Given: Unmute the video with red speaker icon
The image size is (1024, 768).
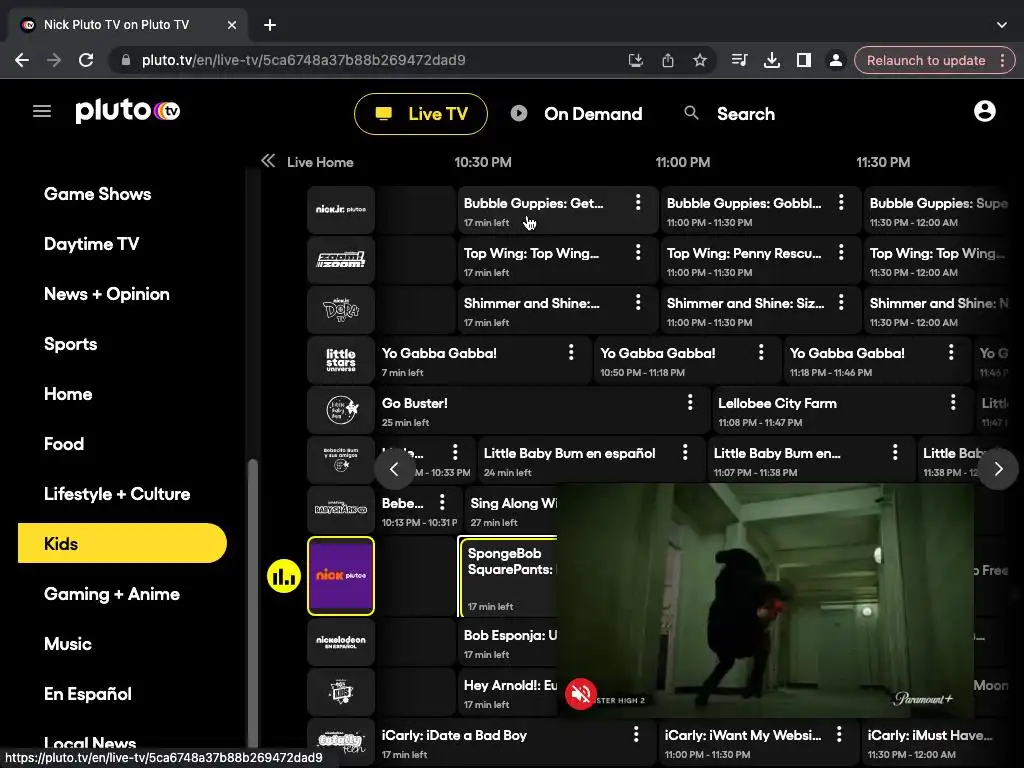Looking at the screenshot, I should (581, 694).
